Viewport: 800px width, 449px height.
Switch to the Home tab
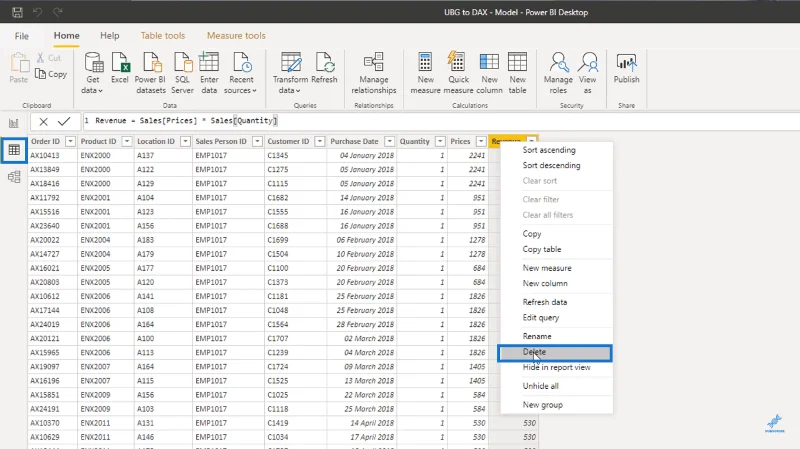click(x=66, y=36)
